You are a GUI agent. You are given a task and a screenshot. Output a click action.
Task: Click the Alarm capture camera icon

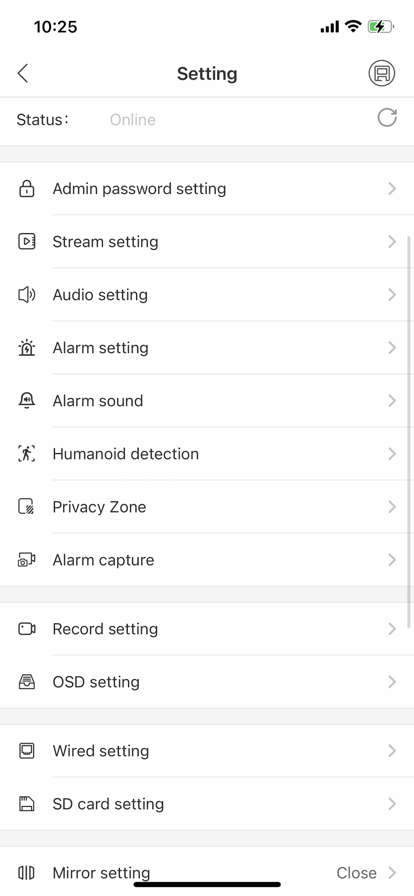tap(26, 560)
